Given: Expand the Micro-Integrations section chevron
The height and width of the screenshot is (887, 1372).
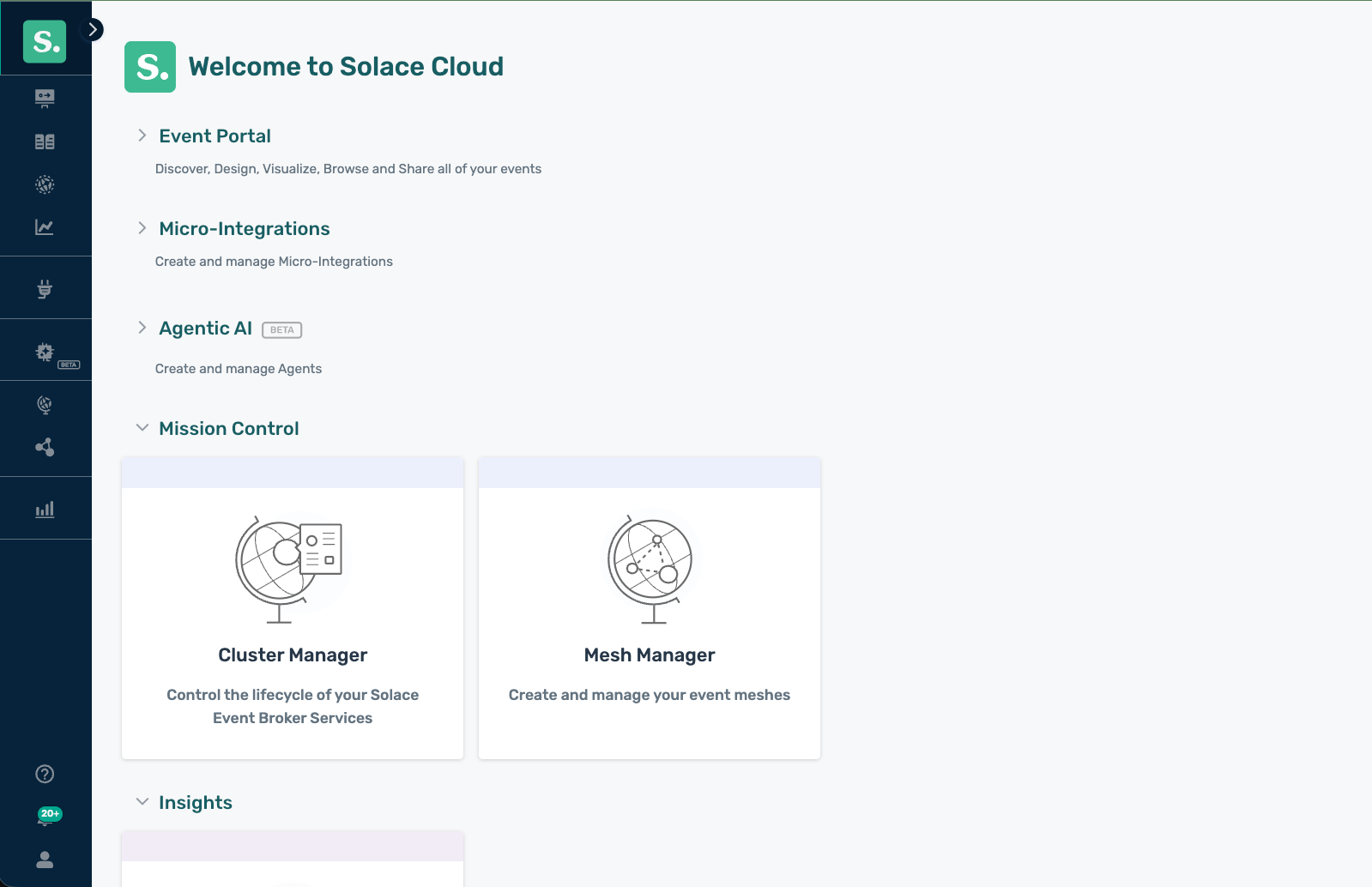Looking at the screenshot, I should pyautogui.click(x=142, y=228).
